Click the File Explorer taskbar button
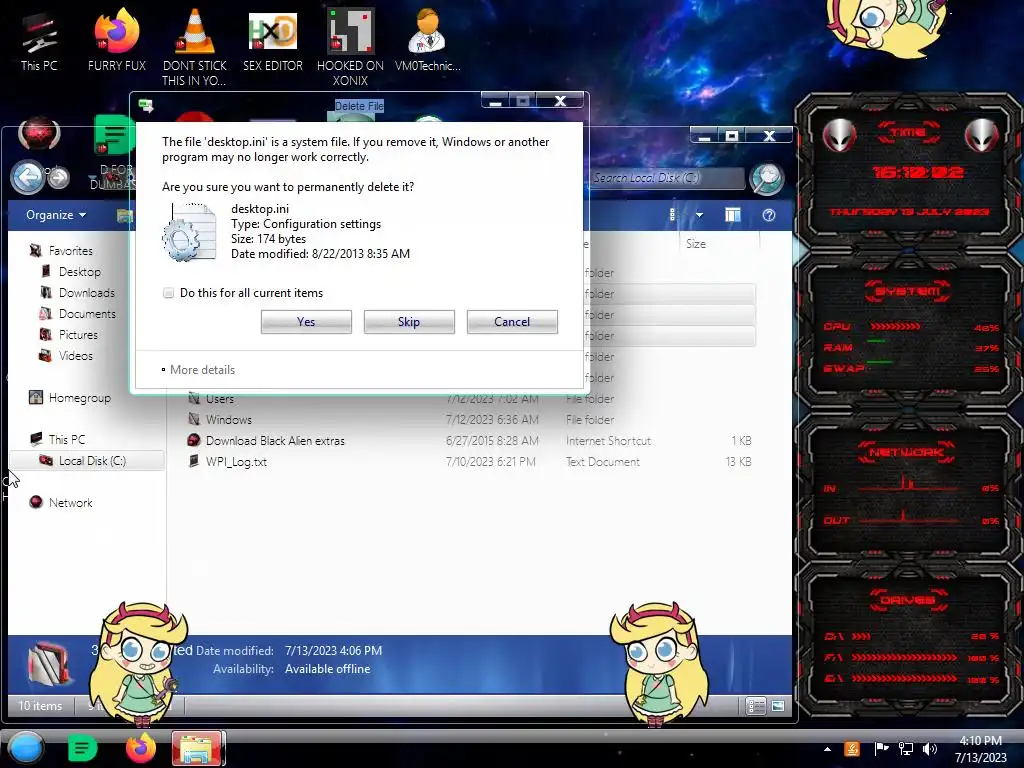This screenshot has height=768, width=1024. pyautogui.click(x=199, y=748)
